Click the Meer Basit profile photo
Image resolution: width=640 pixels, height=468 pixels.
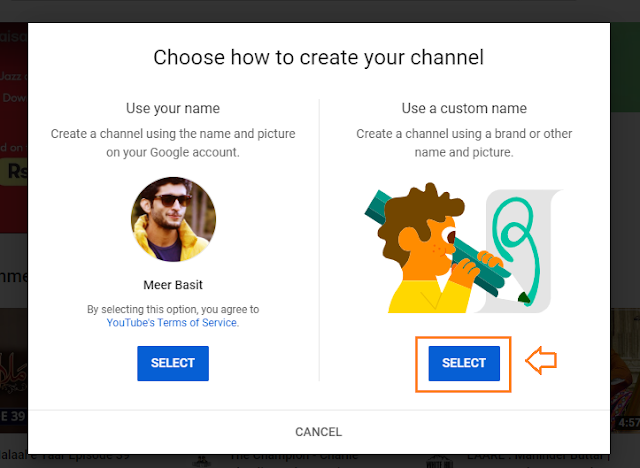coord(172,219)
